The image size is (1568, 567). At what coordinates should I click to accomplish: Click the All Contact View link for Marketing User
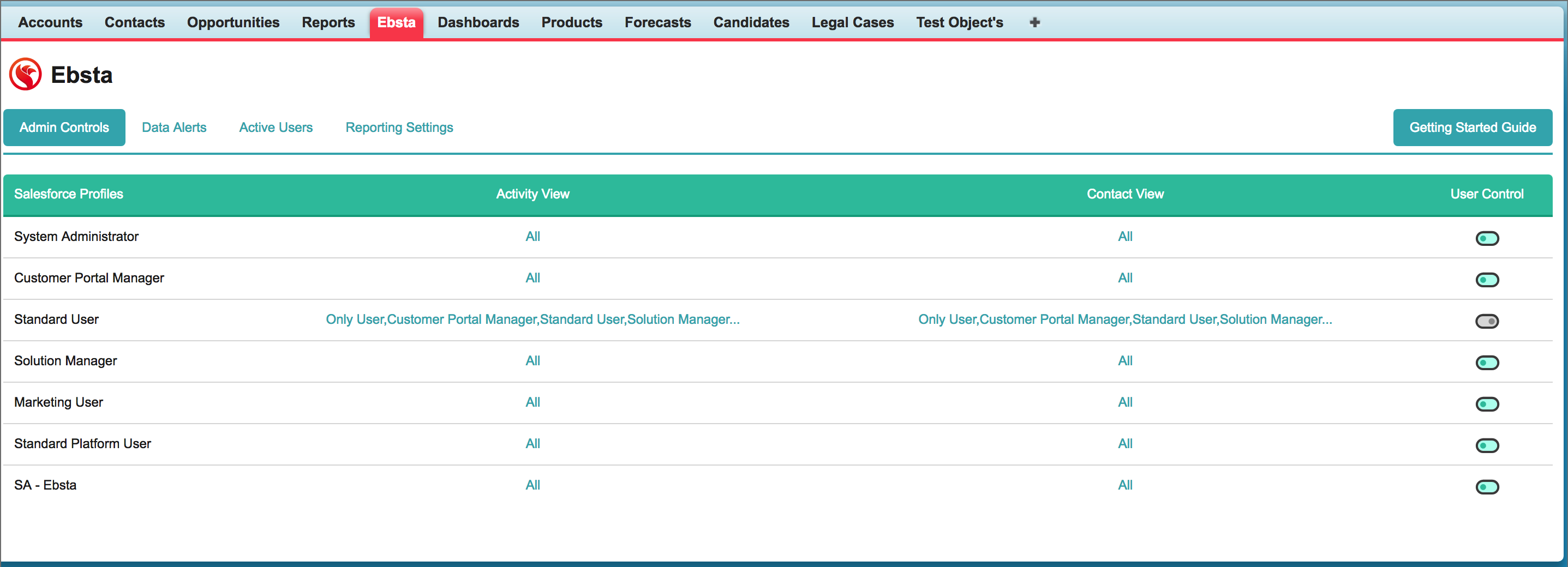(1125, 402)
